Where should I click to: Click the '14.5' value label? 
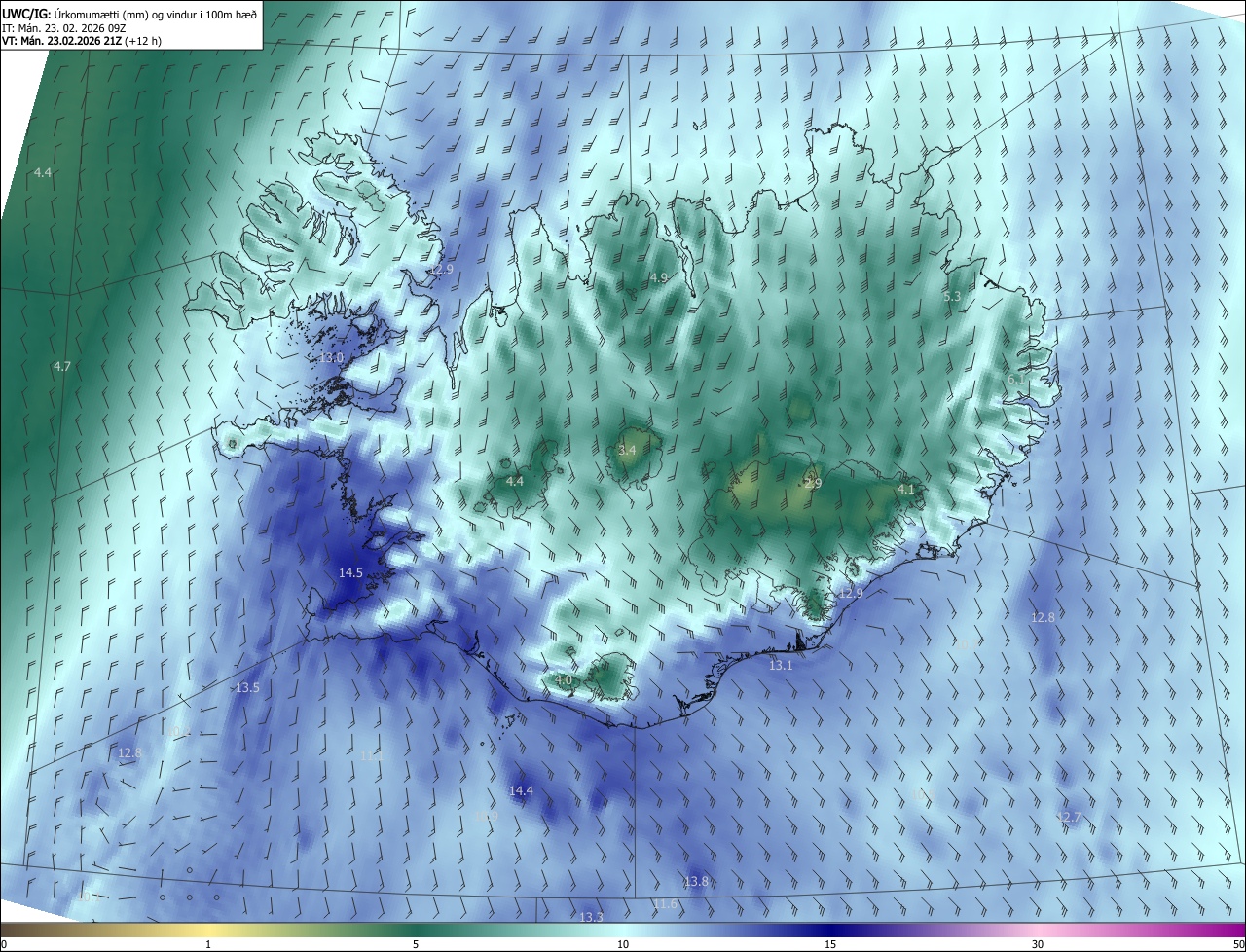(350, 573)
